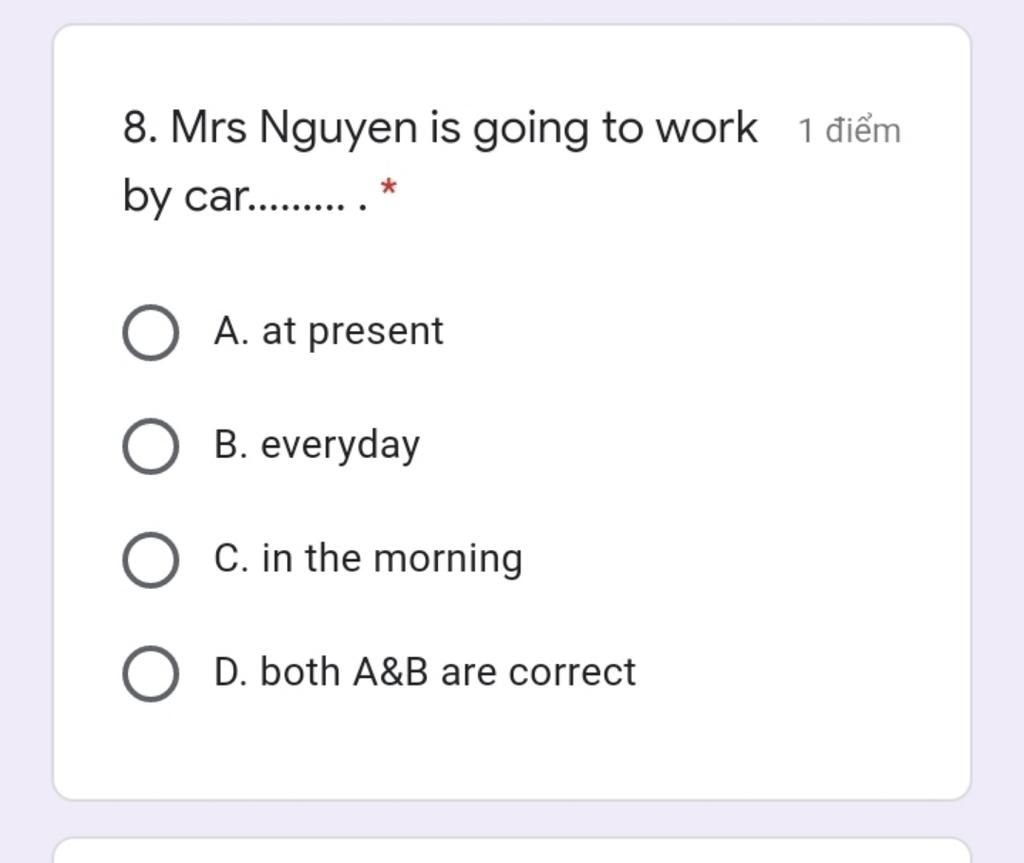Click the next question card below
The height and width of the screenshot is (863, 1024).
(x=512, y=850)
